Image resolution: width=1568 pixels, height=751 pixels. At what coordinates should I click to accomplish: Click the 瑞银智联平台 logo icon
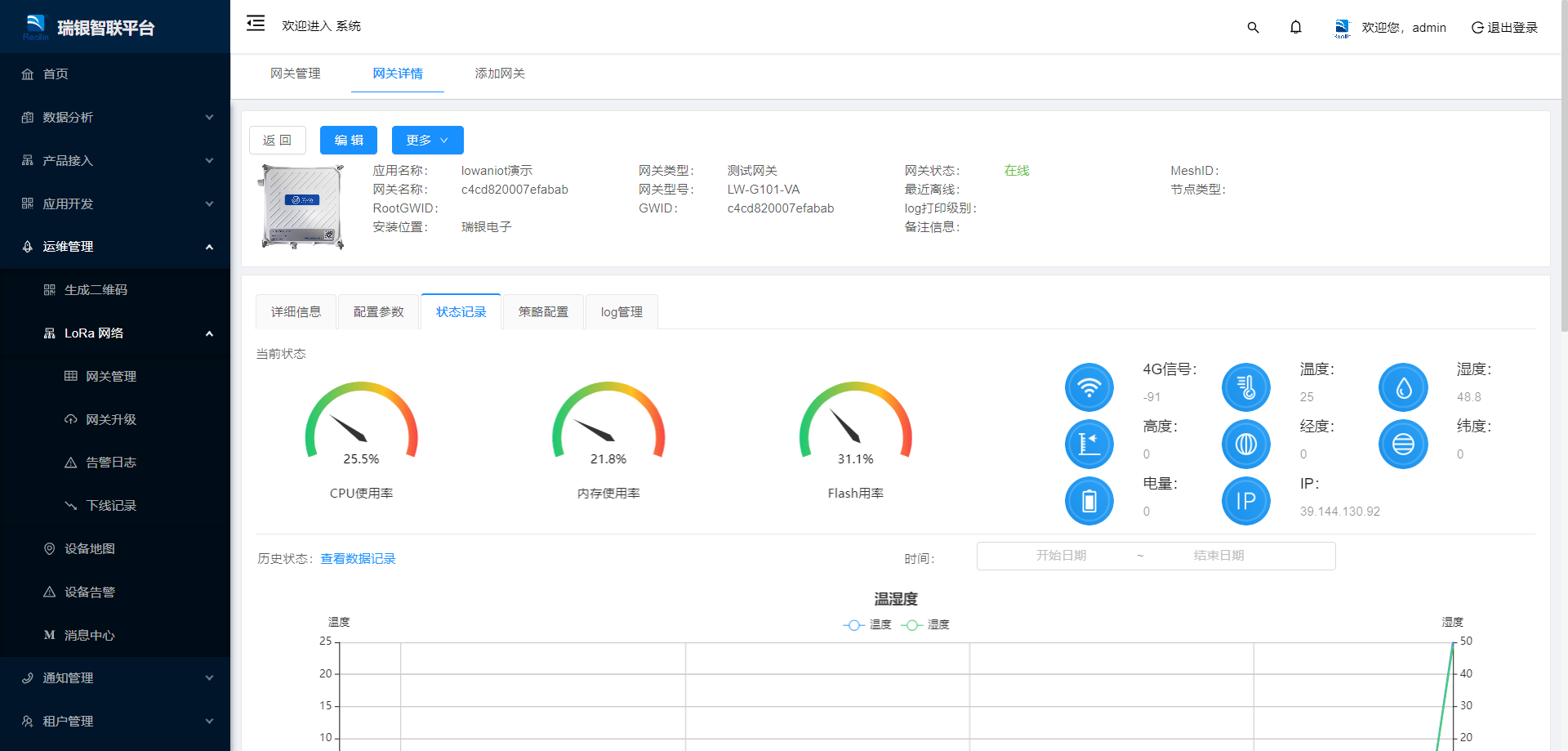(36, 26)
